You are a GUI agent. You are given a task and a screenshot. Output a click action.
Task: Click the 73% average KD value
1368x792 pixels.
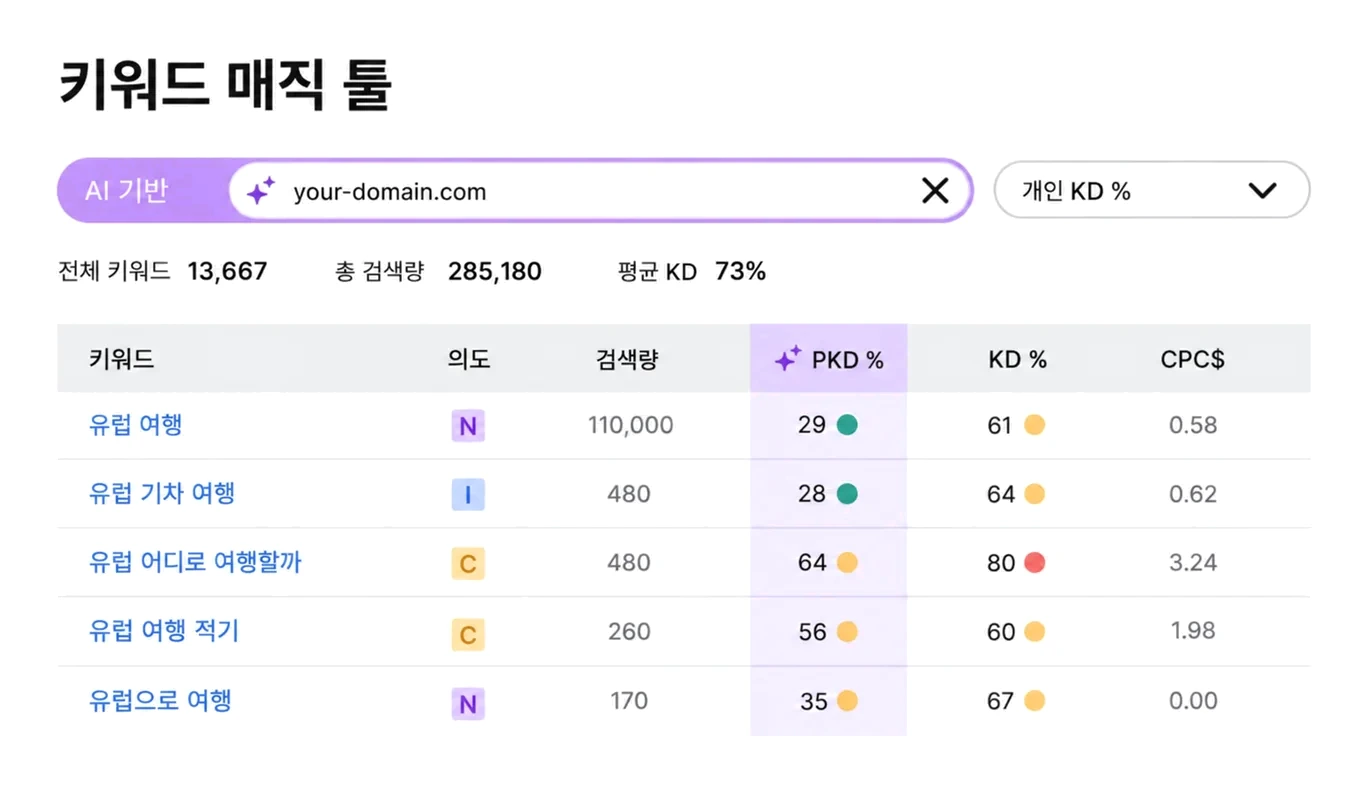[740, 271]
